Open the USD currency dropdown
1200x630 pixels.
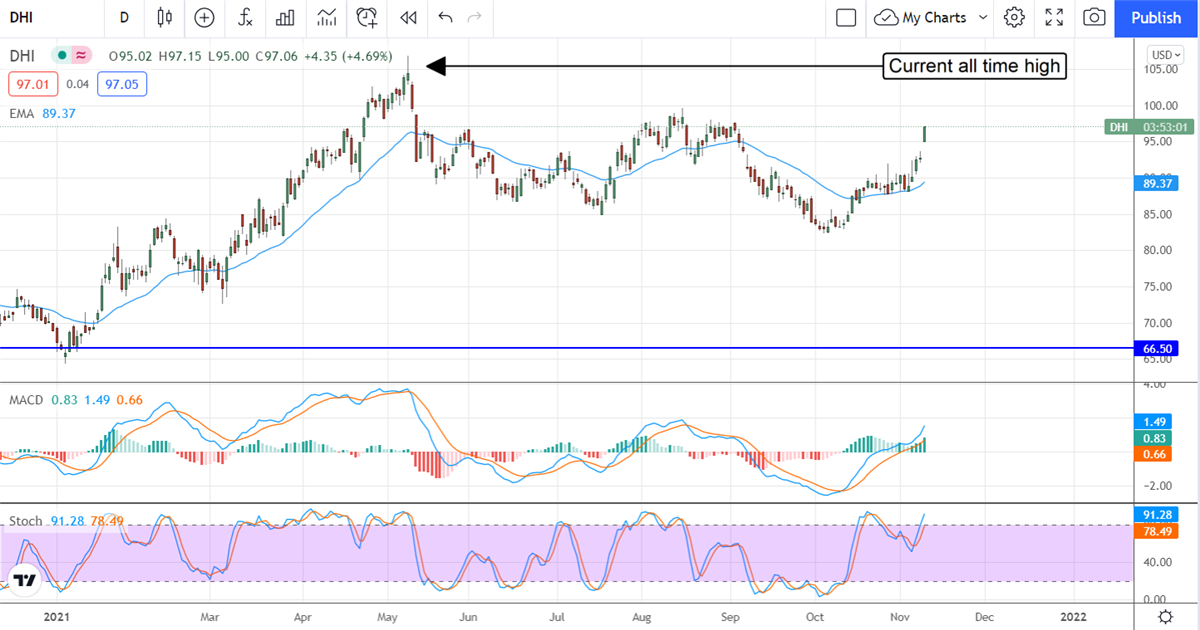(1166, 55)
